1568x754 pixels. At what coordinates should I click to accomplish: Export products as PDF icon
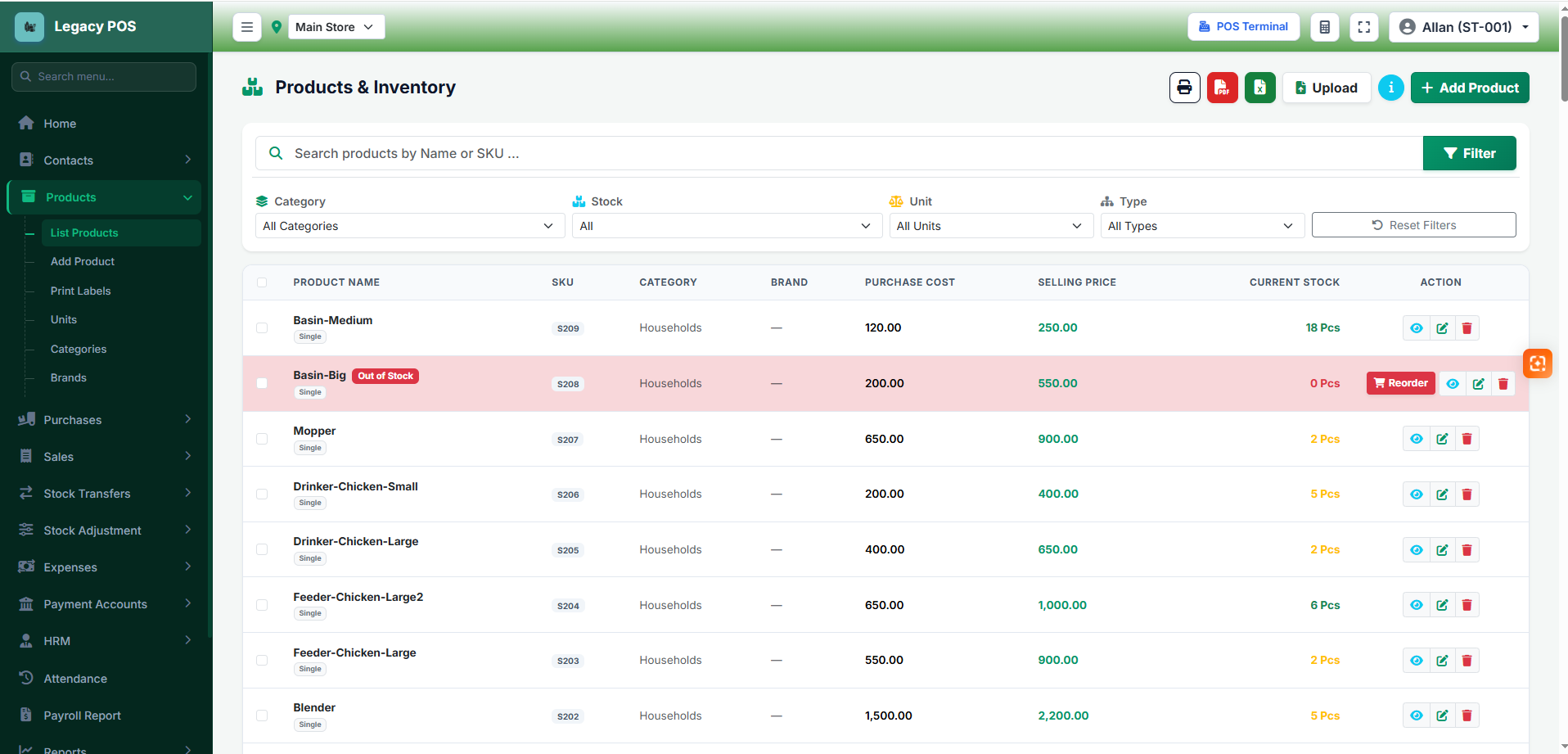[1222, 88]
